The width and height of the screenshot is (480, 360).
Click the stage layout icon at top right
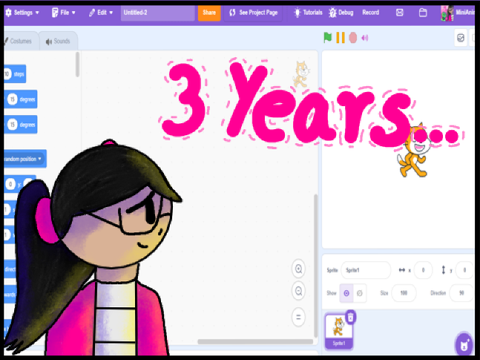pos(461,38)
